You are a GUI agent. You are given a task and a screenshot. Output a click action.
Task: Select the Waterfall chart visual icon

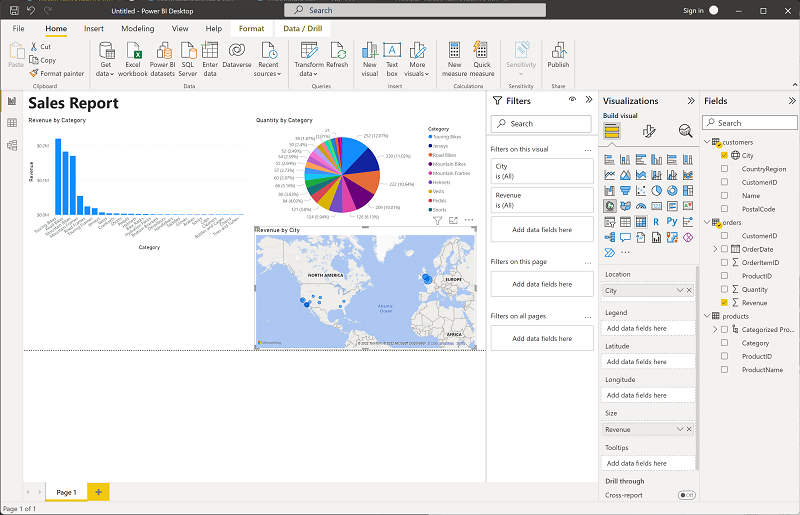click(610, 190)
